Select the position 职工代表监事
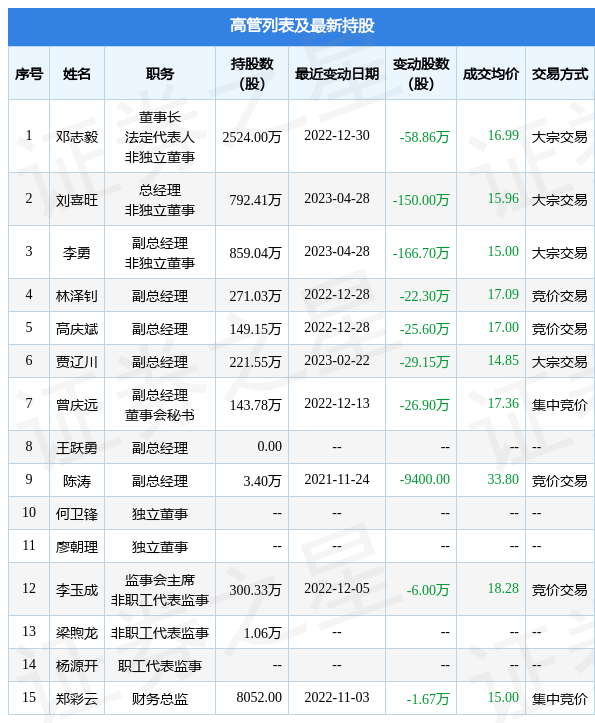The image size is (595, 723). pos(160,666)
